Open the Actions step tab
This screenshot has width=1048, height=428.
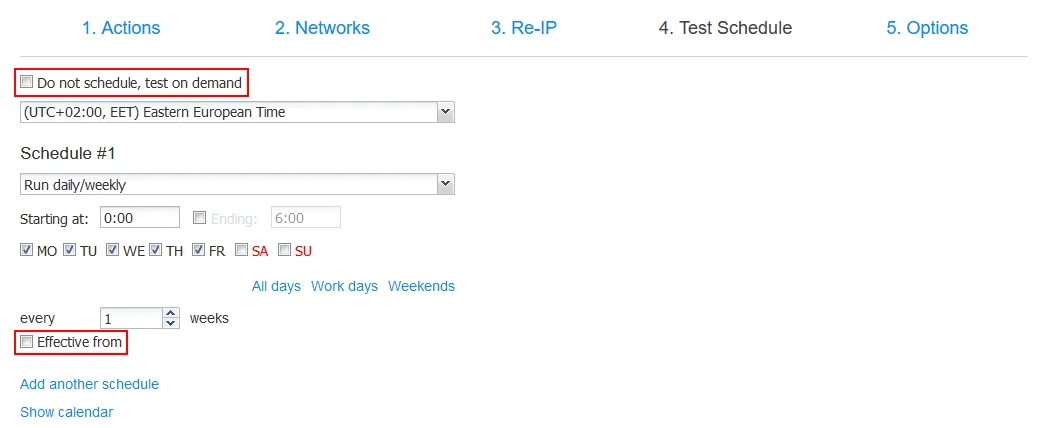point(121,28)
